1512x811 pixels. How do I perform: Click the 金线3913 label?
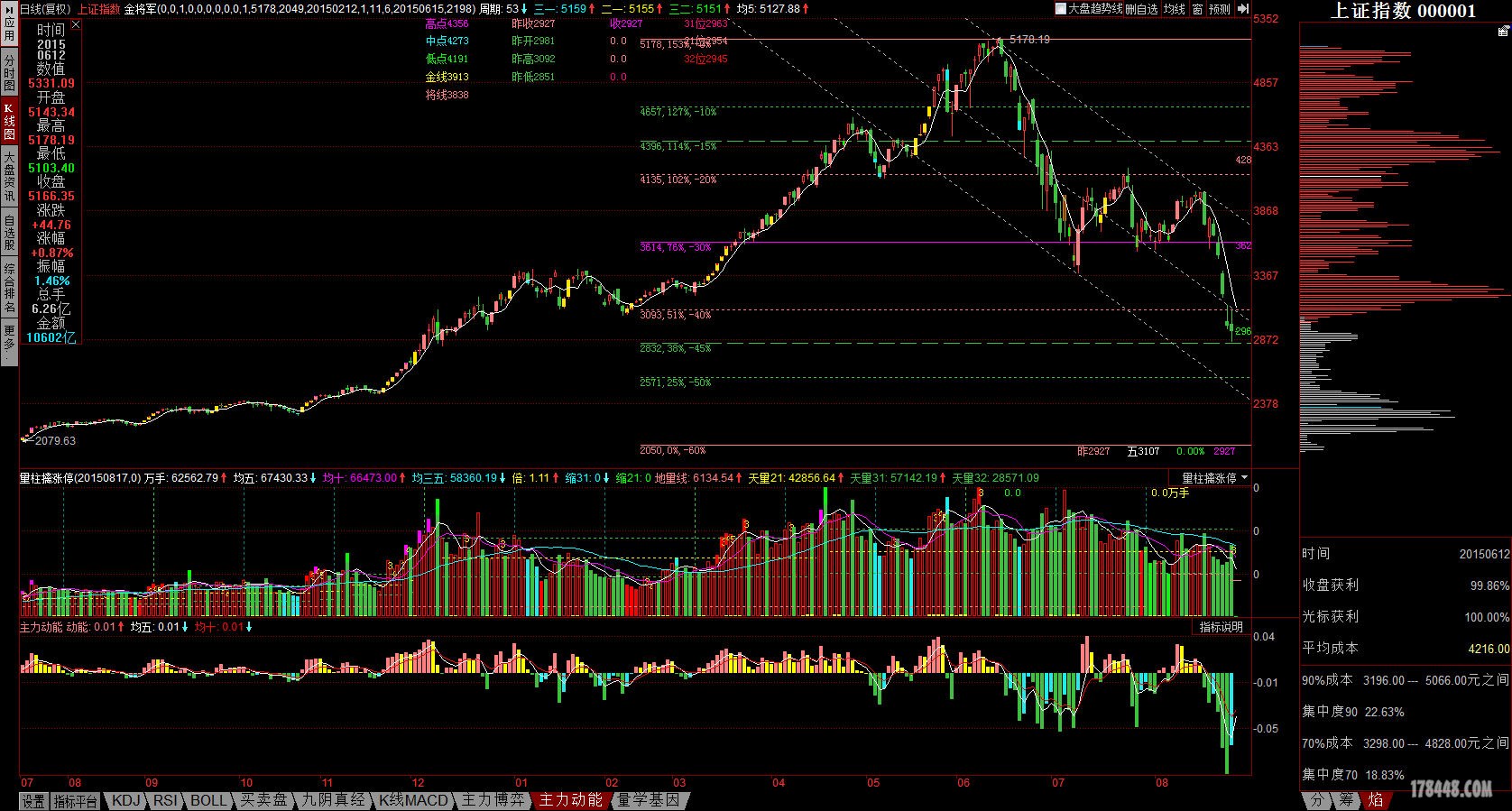click(x=447, y=77)
